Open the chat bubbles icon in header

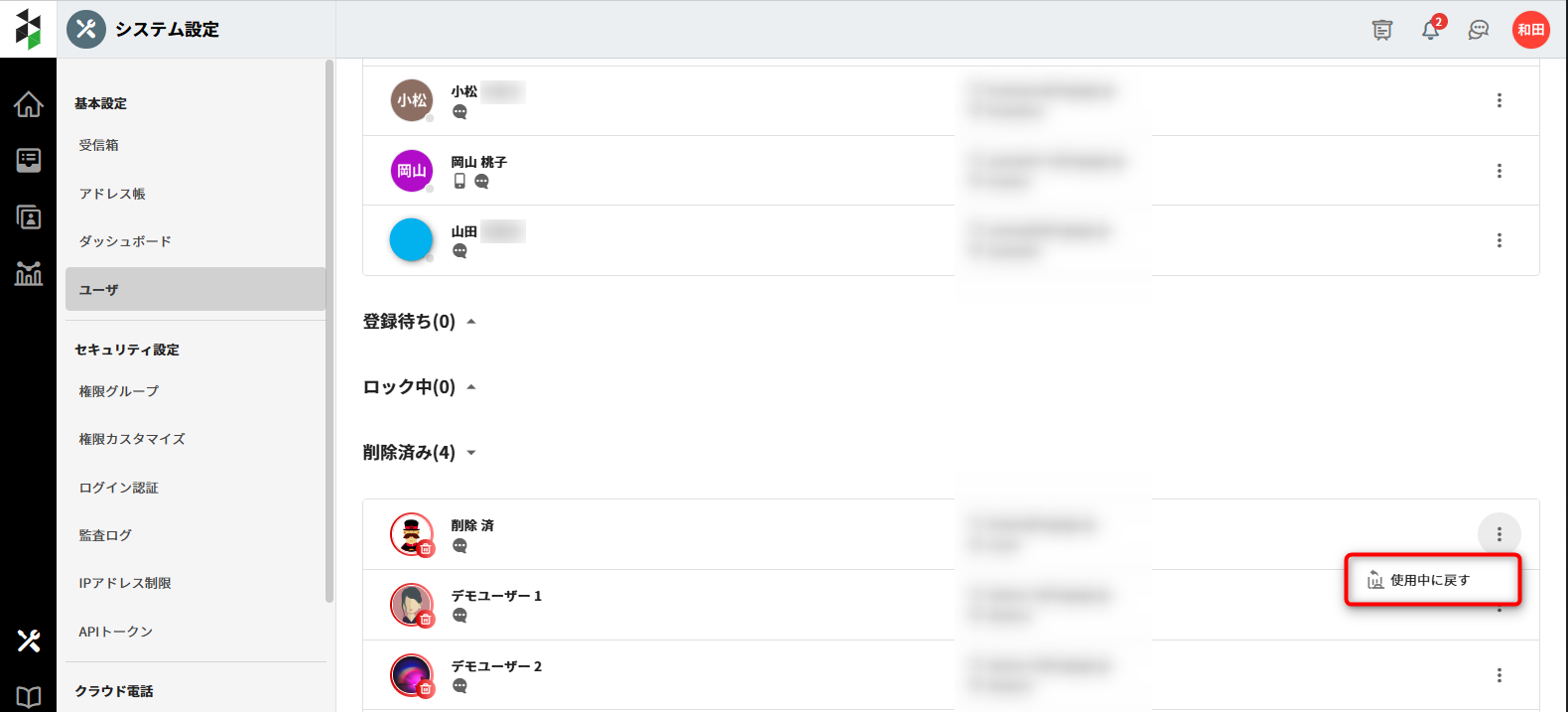[x=1479, y=30]
